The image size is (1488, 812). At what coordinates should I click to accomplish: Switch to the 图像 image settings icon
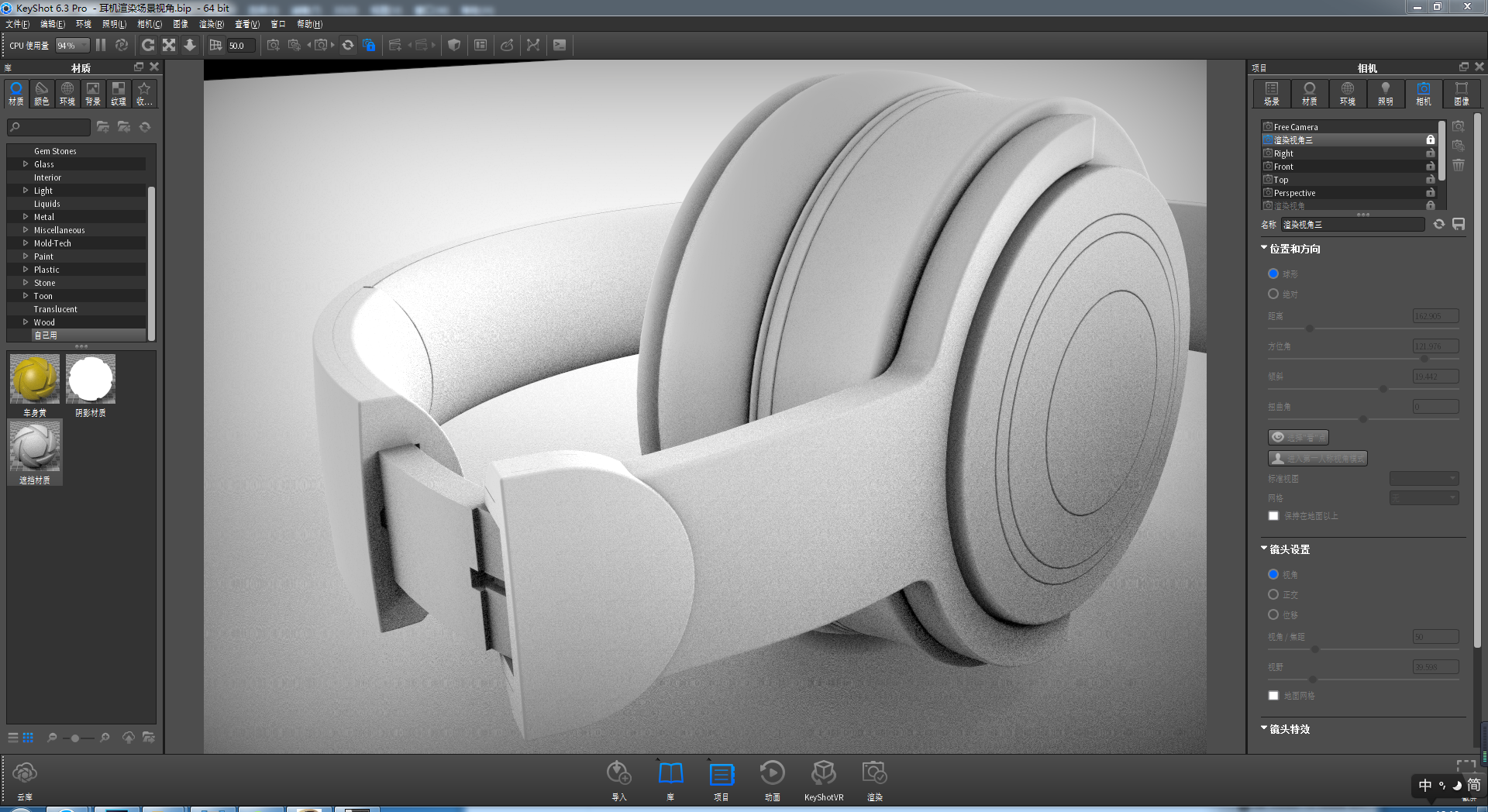coord(1461,93)
